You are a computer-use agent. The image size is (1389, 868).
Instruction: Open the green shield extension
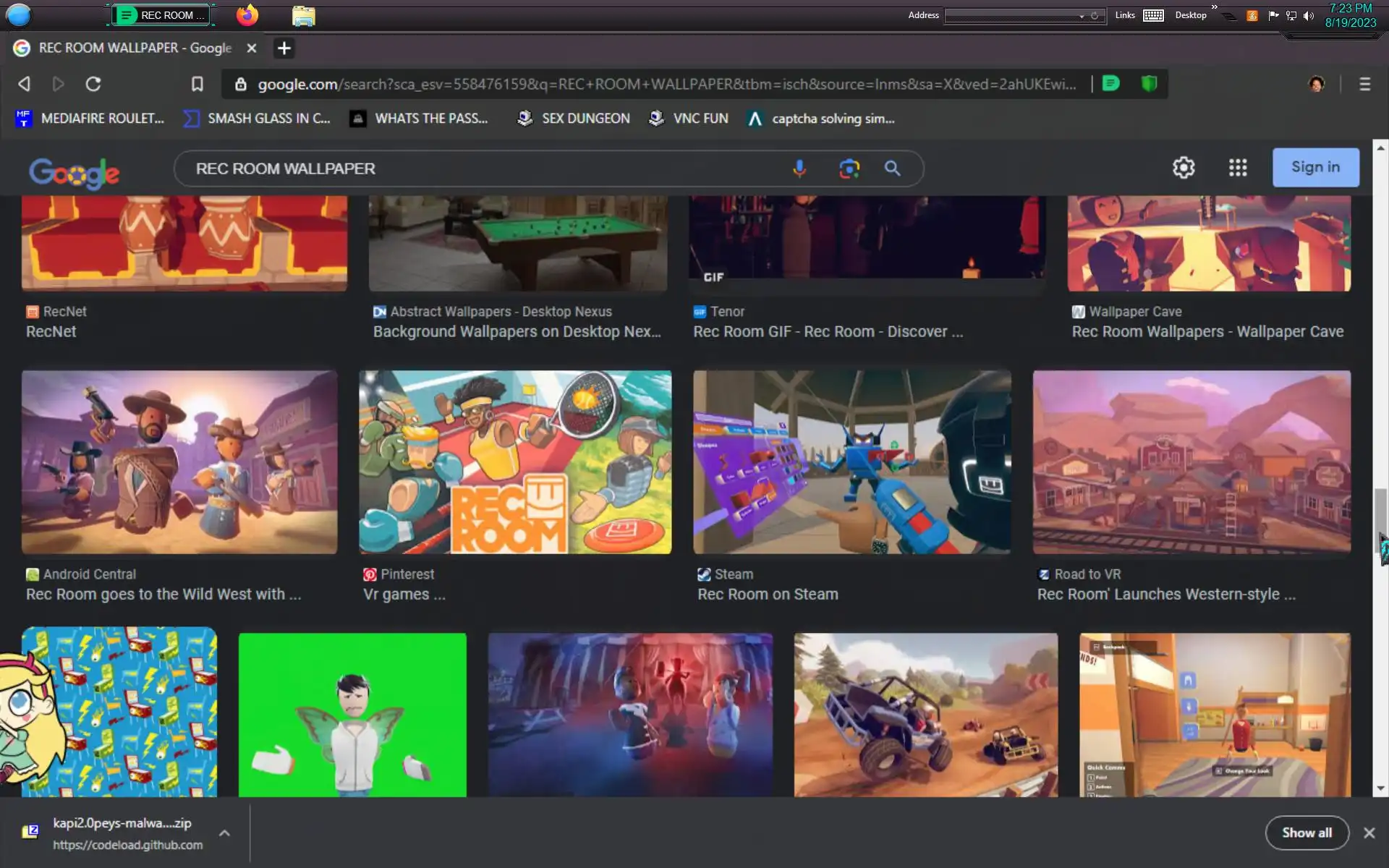(1149, 84)
